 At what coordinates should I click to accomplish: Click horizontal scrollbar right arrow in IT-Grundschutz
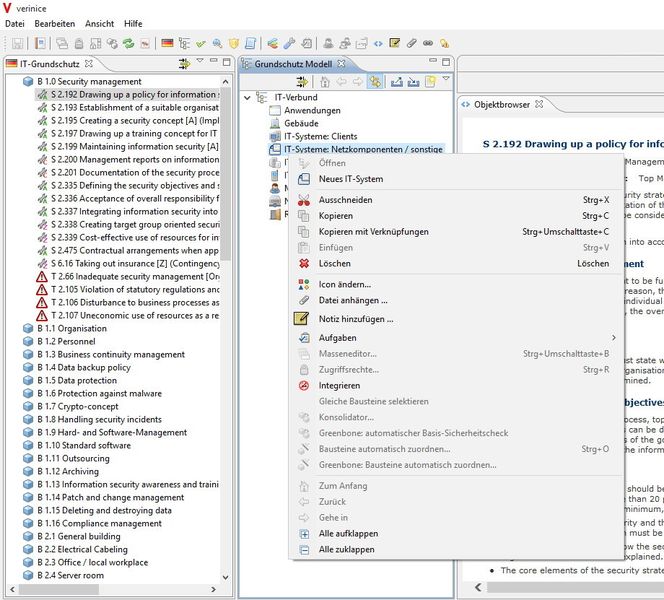coord(213,589)
